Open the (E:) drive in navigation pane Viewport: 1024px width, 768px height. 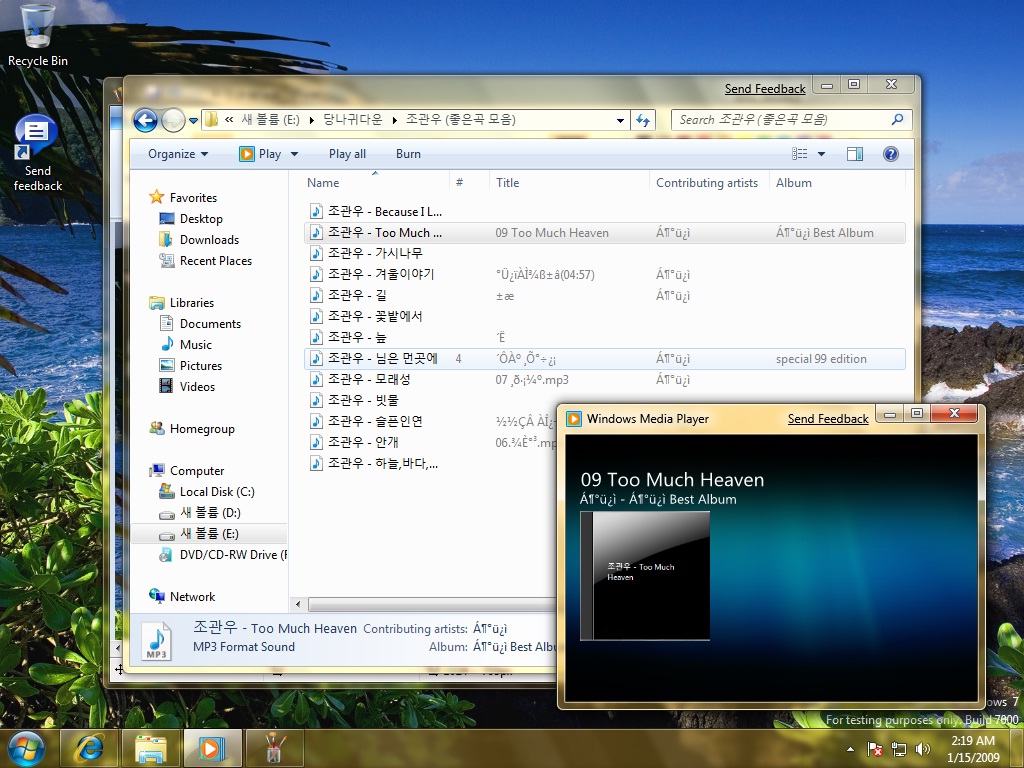point(209,534)
